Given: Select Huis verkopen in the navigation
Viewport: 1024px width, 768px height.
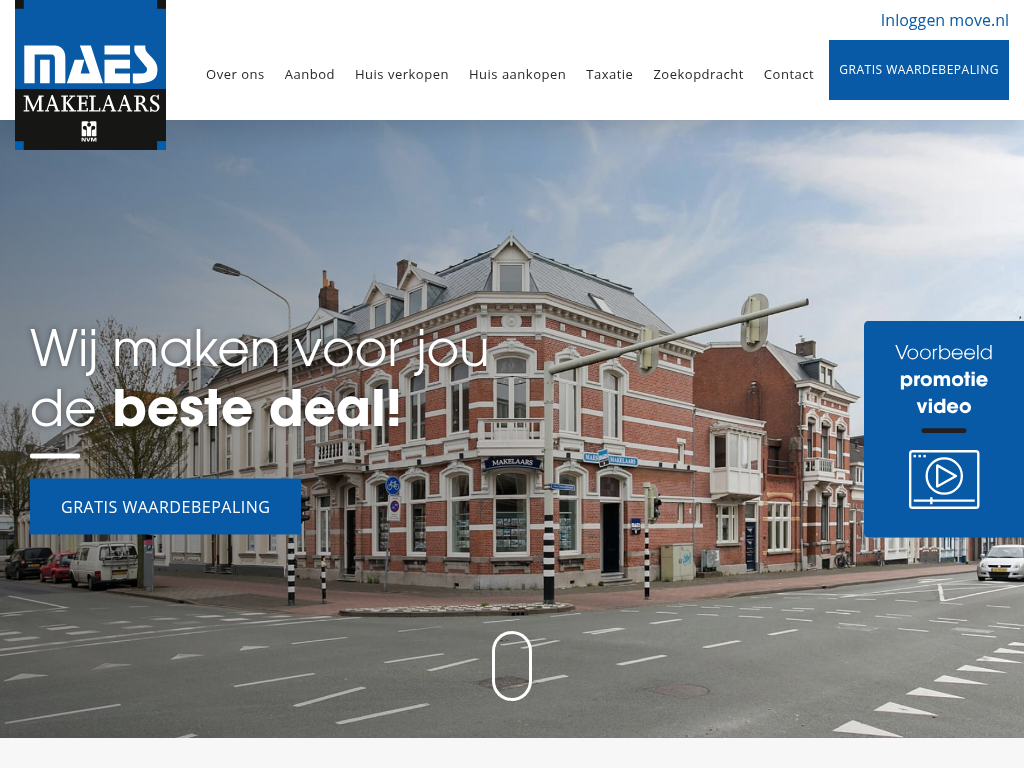Looking at the screenshot, I should (401, 74).
